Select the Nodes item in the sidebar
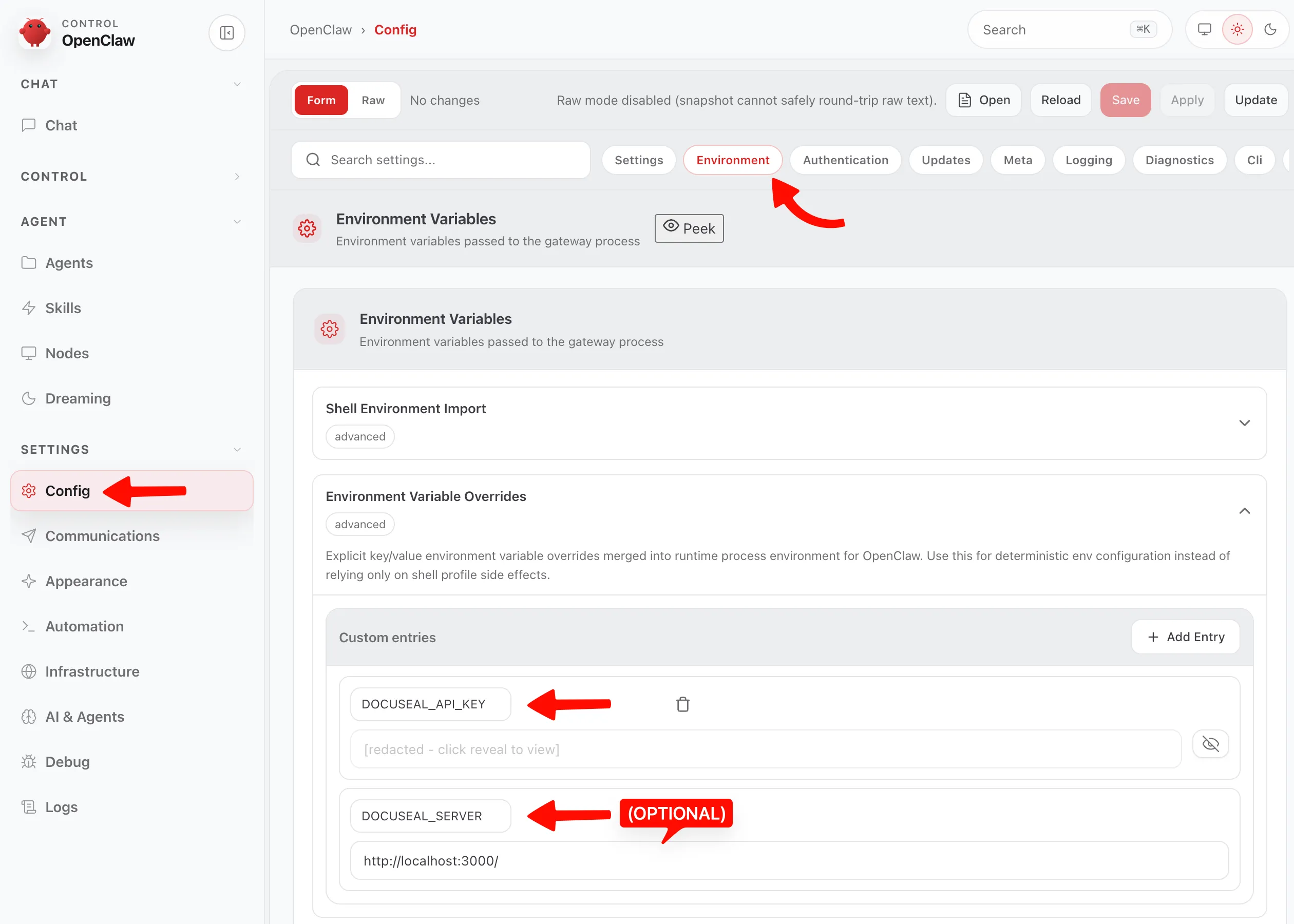This screenshot has height=924, width=1294. pos(67,353)
